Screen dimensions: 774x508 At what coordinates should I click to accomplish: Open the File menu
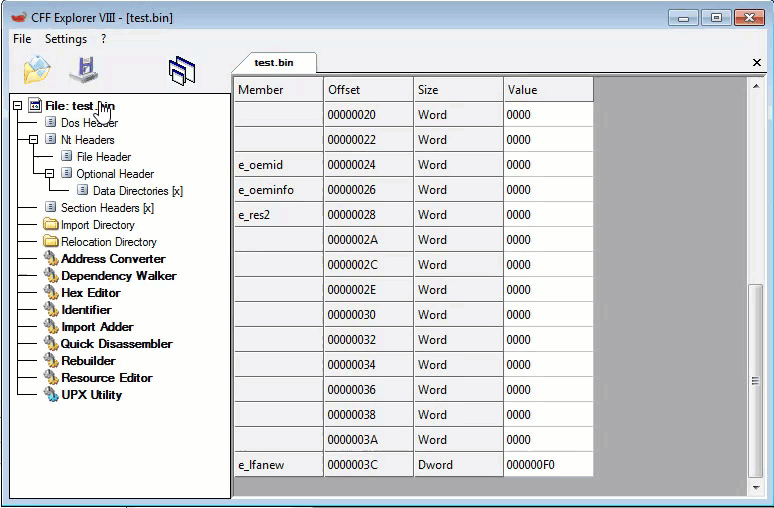pos(22,39)
